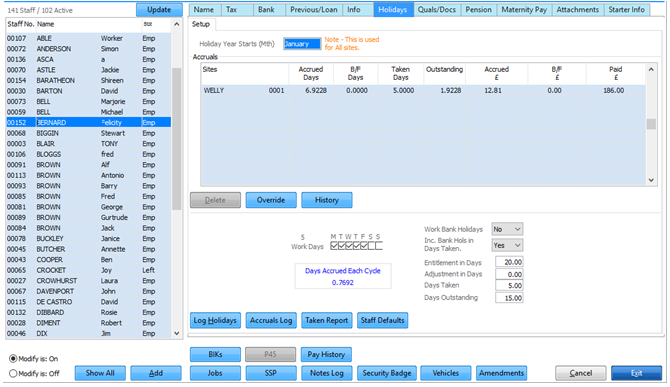This screenshot has height=387, width=670.
Task: Click the staff list scroll-up arrow
Action: pos(176,24)
